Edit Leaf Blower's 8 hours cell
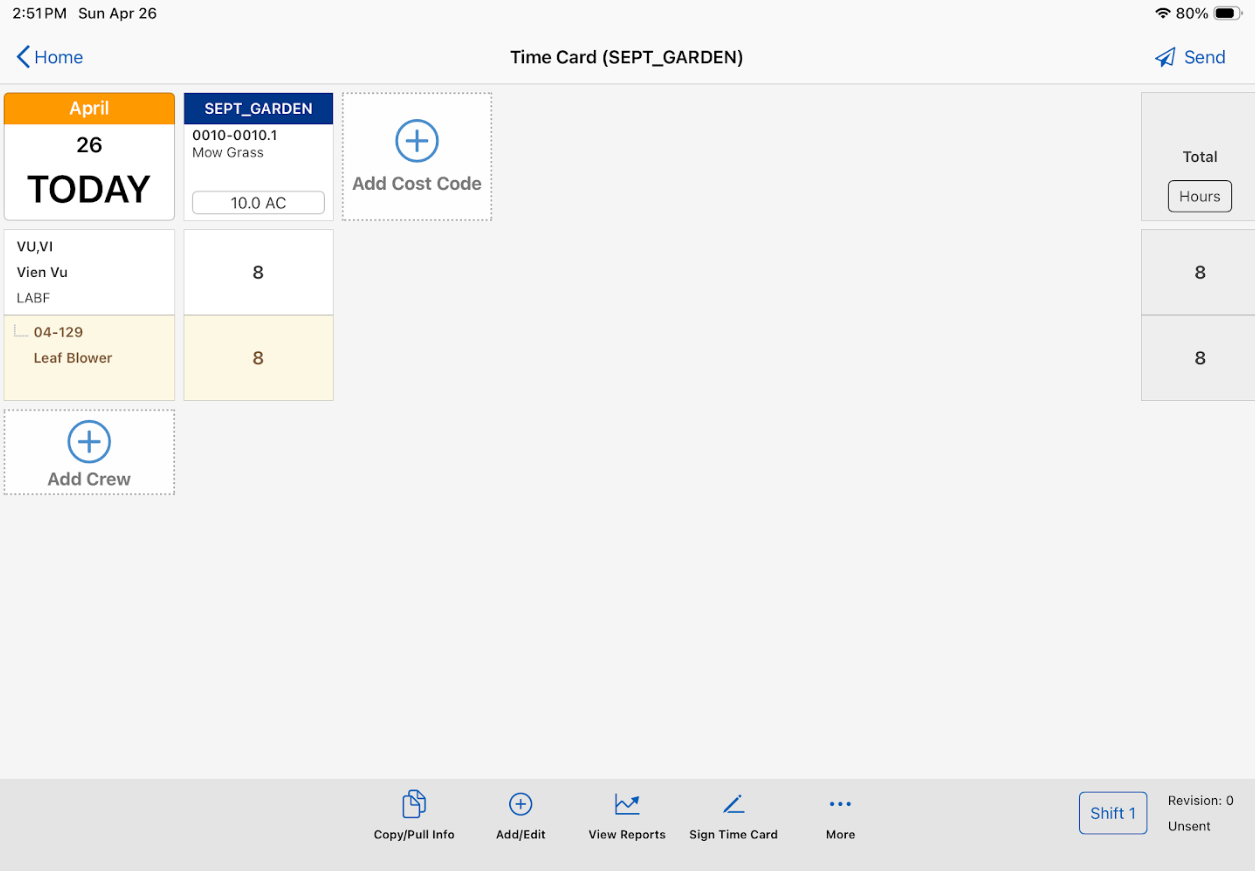This screenshot has height=871, width=1255. (258, 358)
